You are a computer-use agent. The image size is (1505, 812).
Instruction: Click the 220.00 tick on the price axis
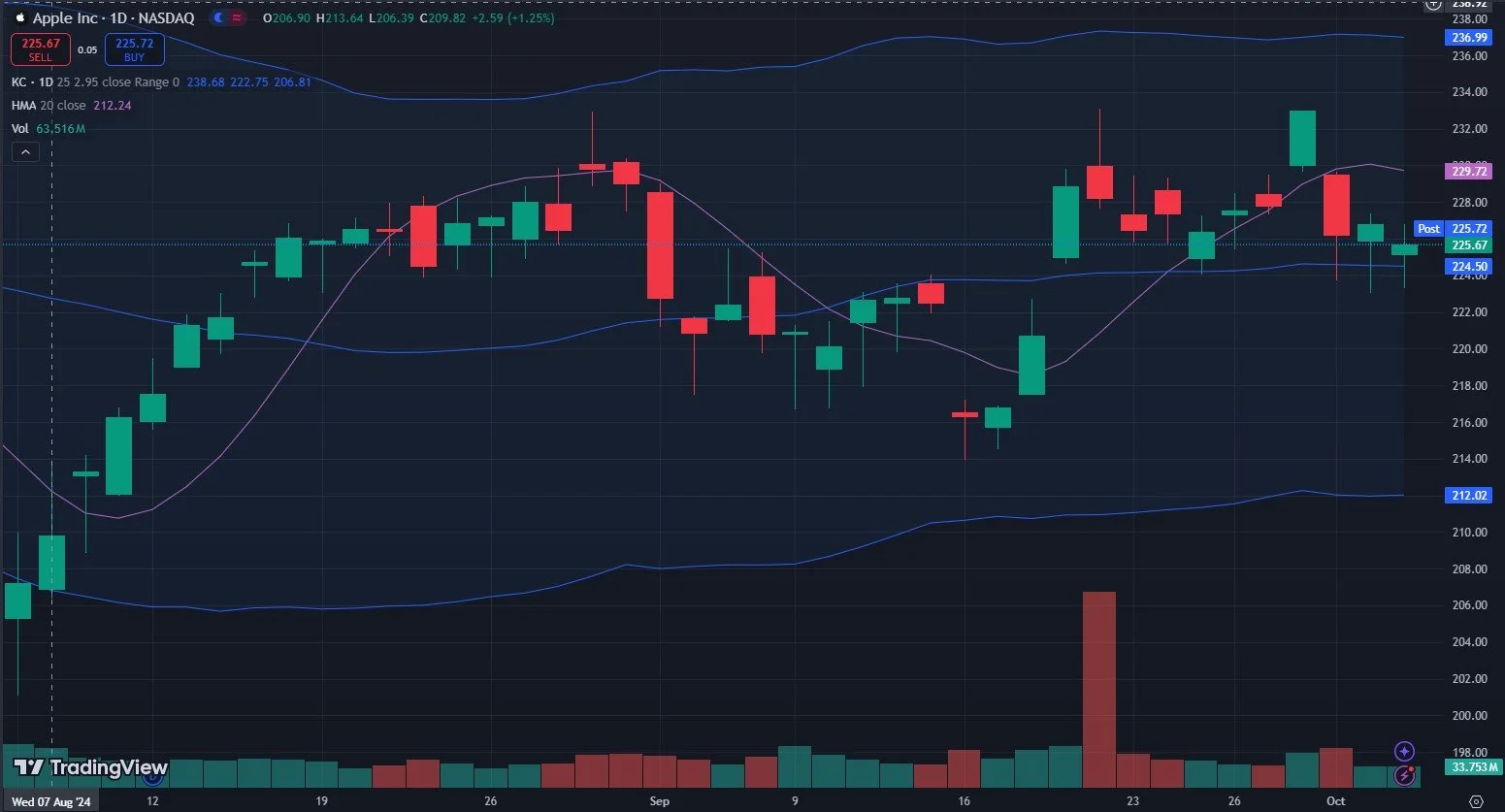point(1468,349)
